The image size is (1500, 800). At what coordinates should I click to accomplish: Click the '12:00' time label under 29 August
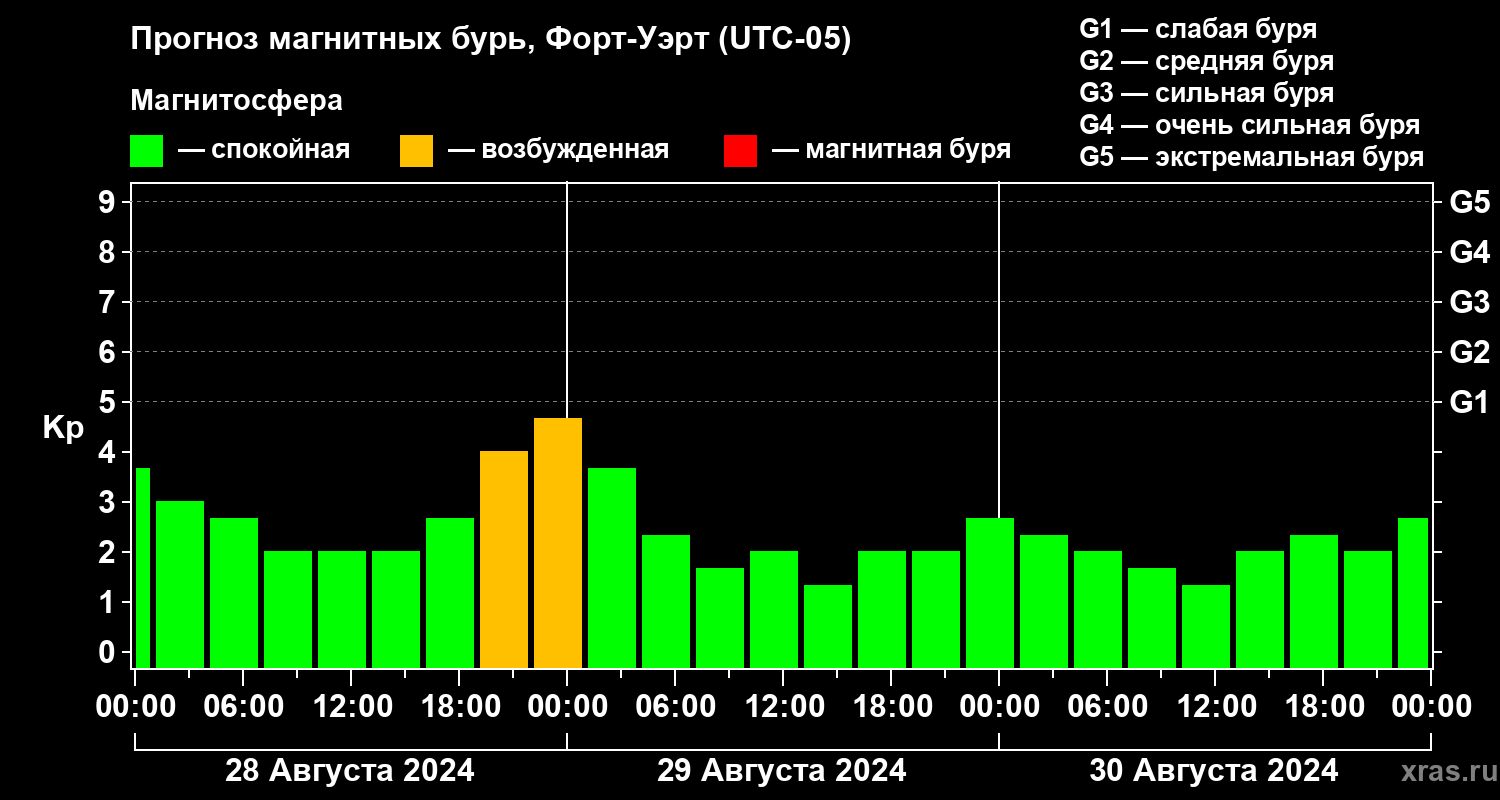pyautogui.click(x=785, y=707)
